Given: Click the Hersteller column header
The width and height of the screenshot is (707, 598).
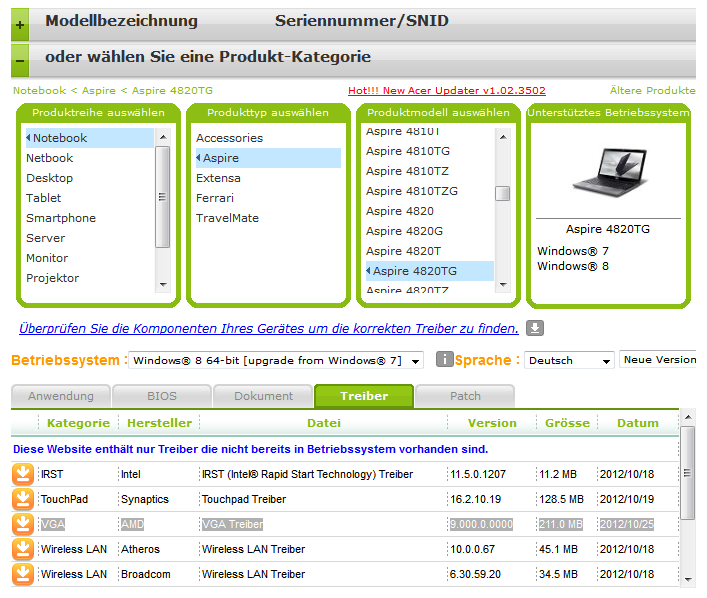Looking at the screenshot, I should (159, 423).
